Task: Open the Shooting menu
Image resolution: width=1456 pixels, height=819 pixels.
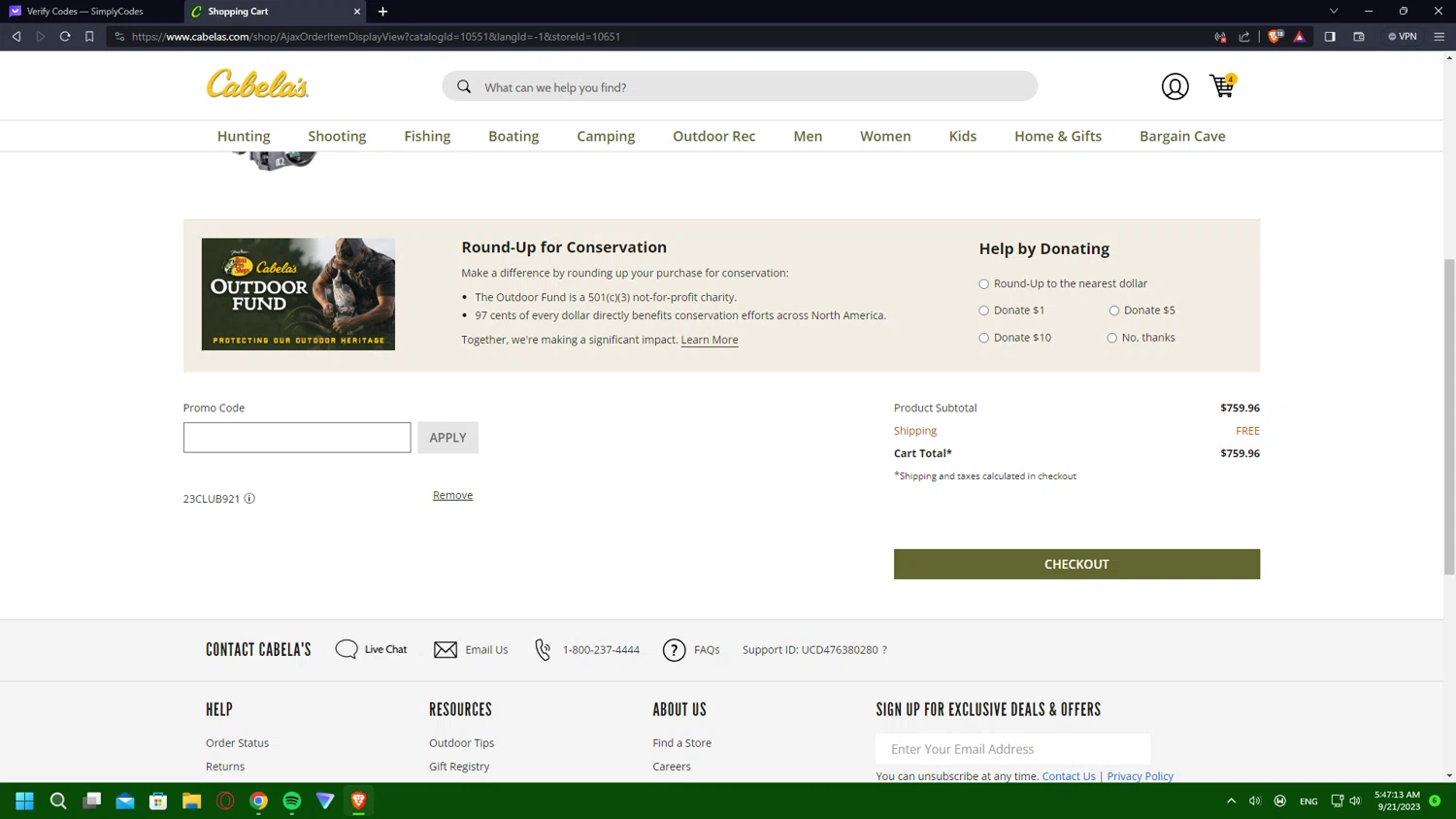Action: (337, 136)
